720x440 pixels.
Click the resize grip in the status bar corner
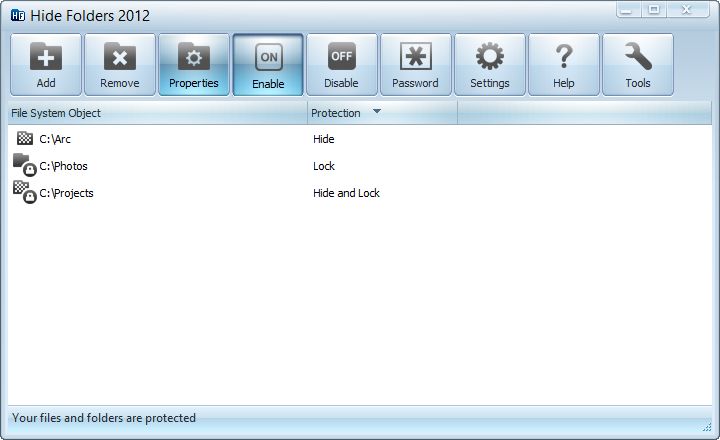coord(707,427)
